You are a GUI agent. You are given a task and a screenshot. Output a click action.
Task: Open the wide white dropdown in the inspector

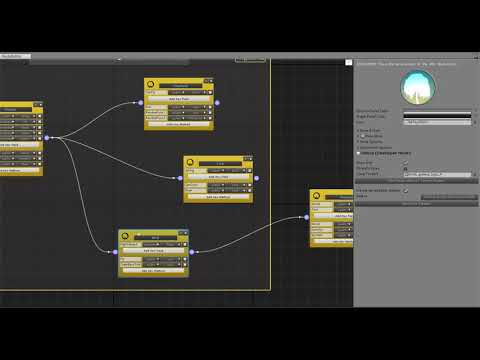(x=437, y=174)
